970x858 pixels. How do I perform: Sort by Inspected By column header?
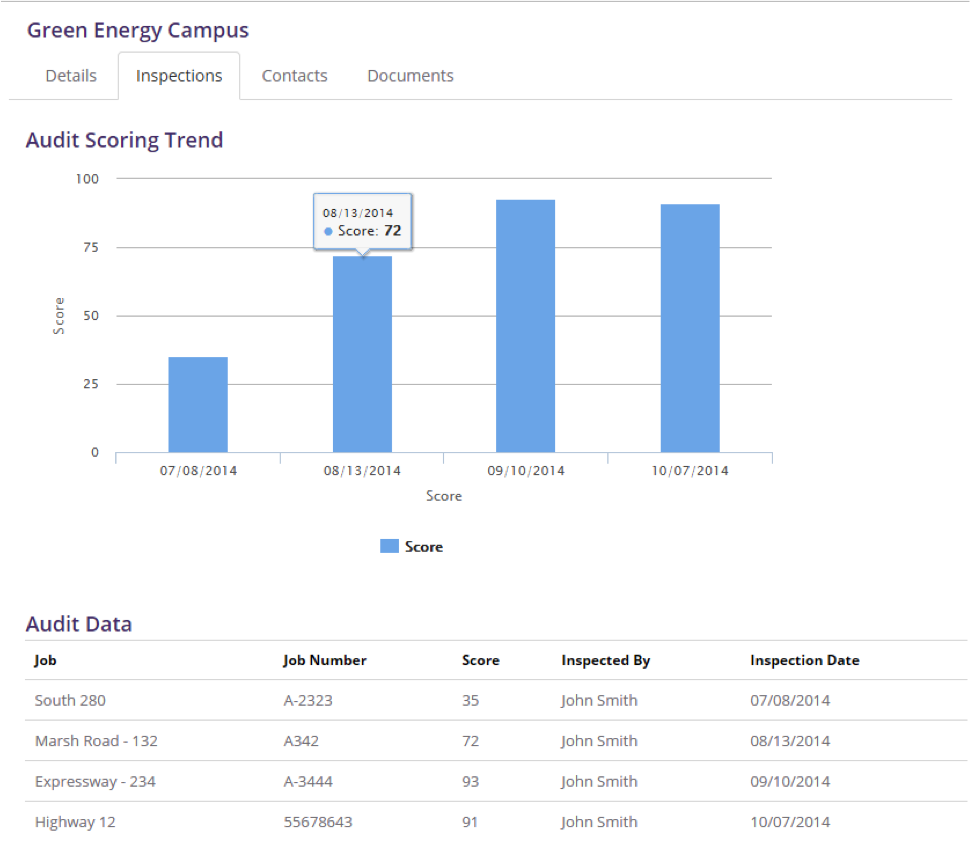coord(606,660)
